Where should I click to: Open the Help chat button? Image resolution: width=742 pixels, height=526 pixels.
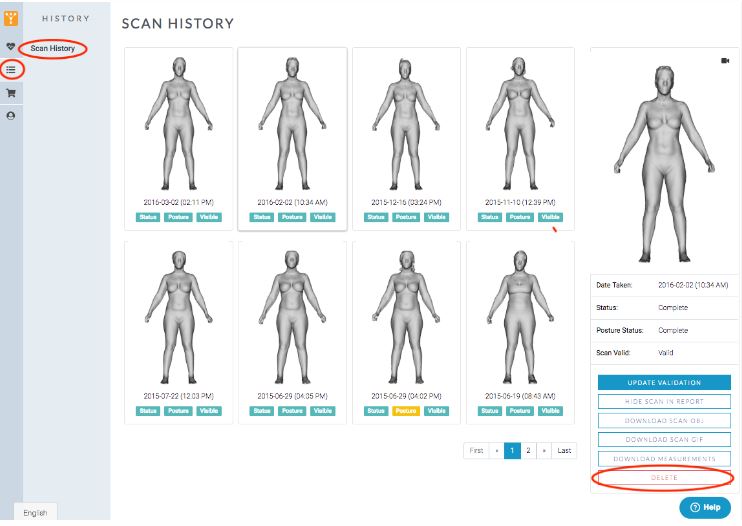point(705,507)
